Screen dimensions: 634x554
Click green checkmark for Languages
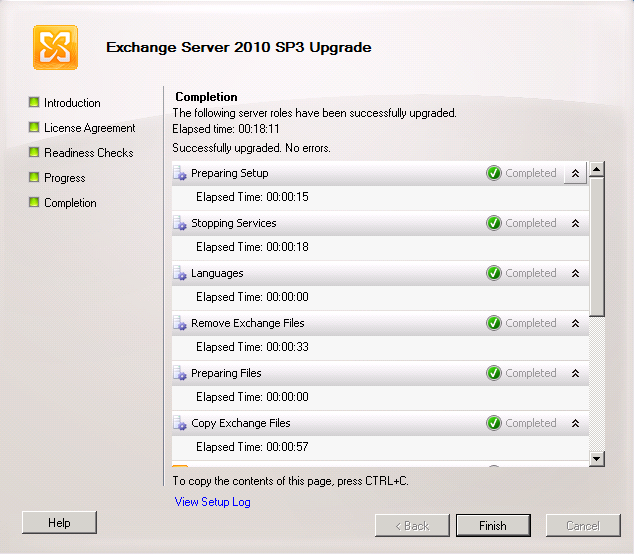[x=494, y=273]
